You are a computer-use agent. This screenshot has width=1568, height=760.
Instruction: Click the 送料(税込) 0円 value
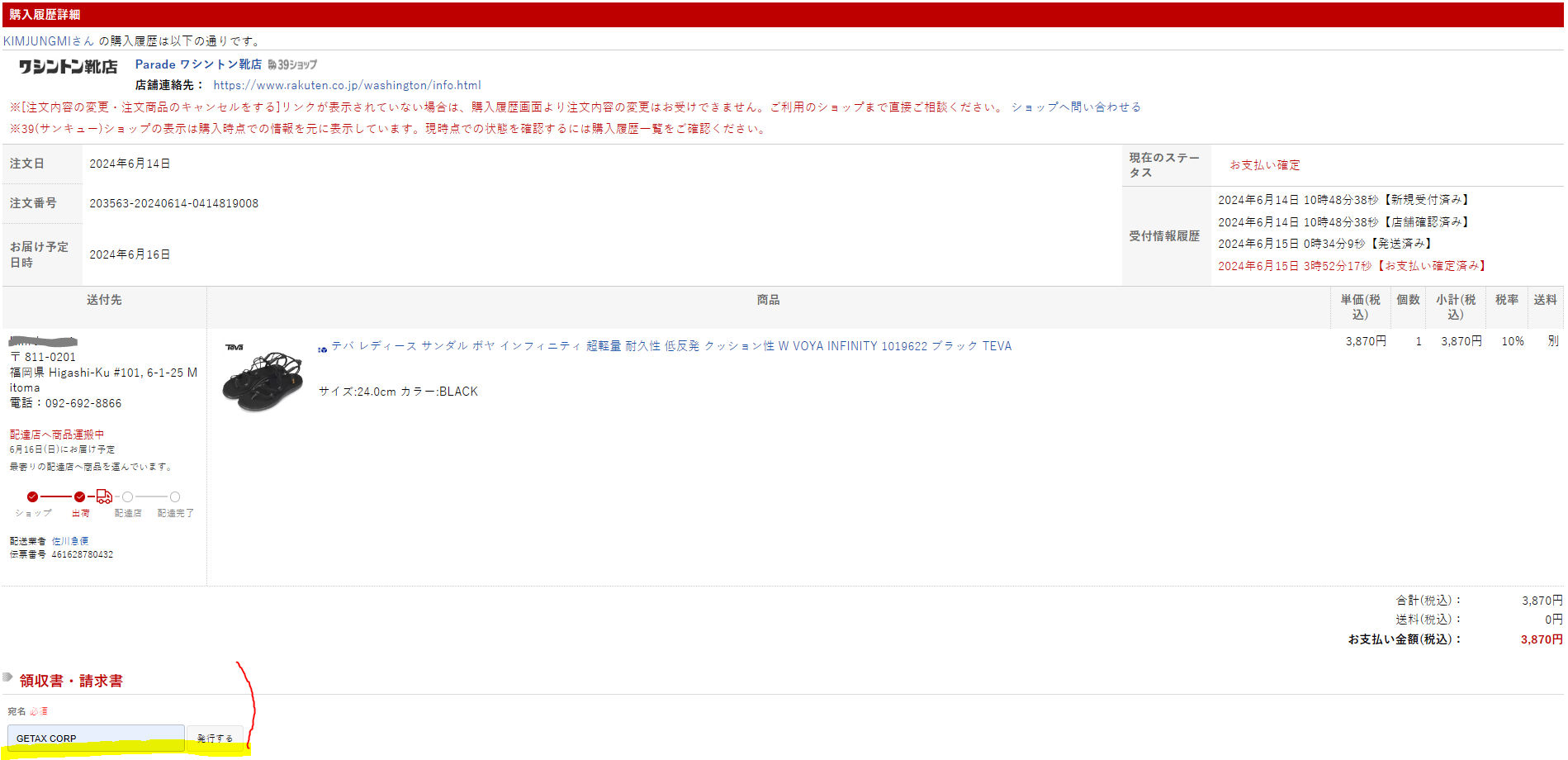1553,620
